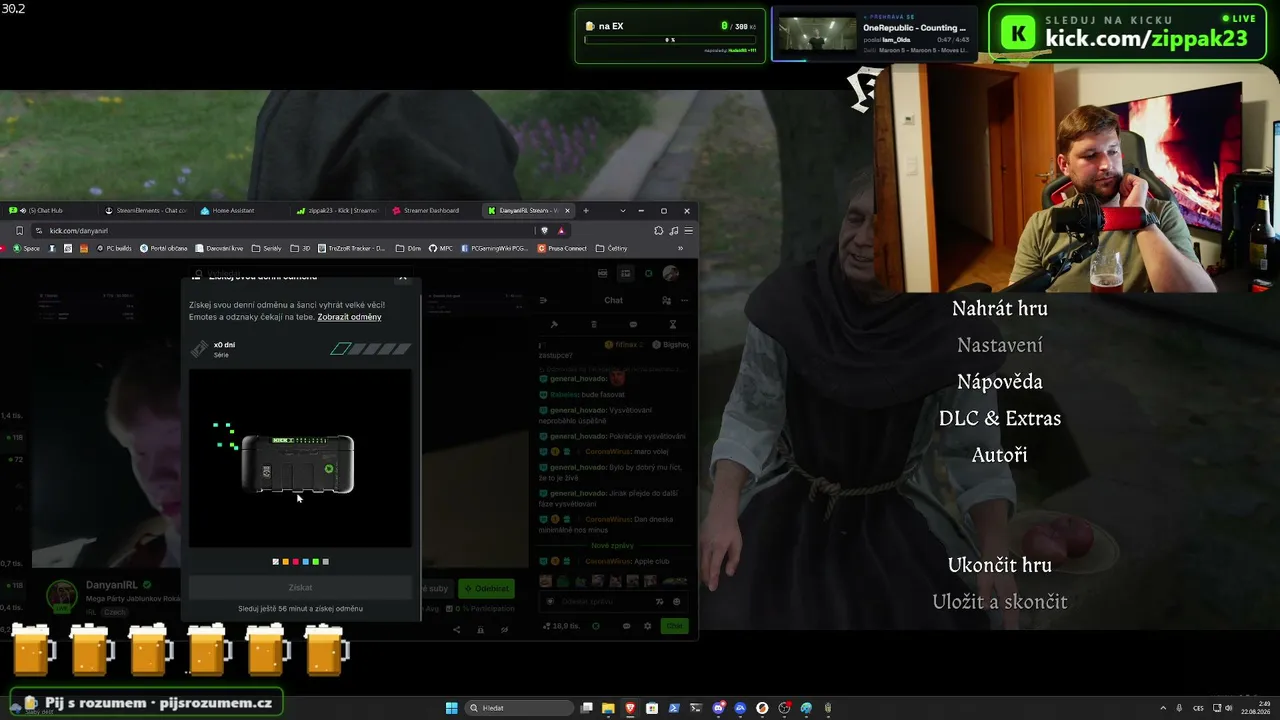This screenshot has height=720, width=1280.
Task: Click the Windows taskbar Hledat search box
Action: (x=521, y=708)
